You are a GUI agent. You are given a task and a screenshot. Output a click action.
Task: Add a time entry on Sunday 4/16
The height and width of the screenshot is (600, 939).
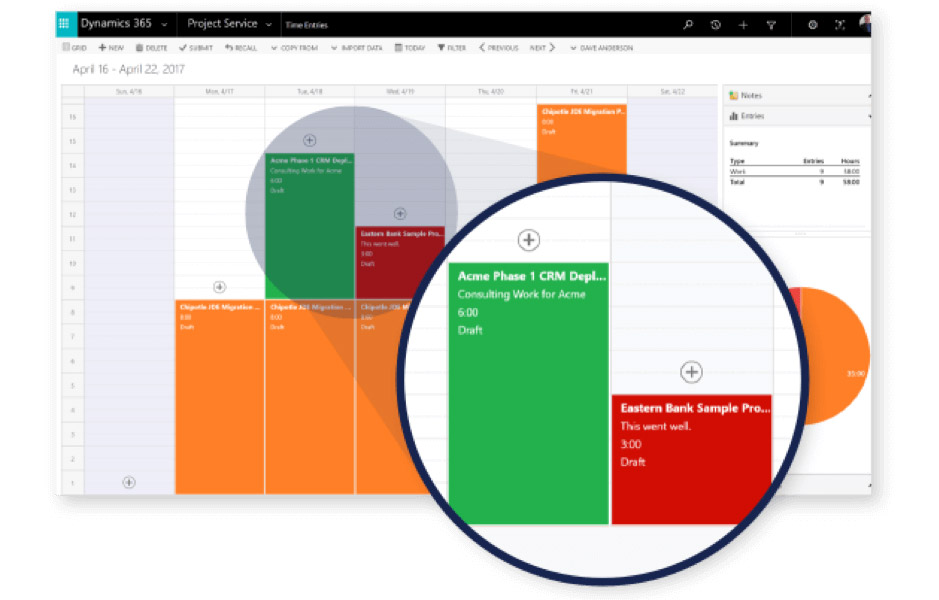tap(129, 482)
